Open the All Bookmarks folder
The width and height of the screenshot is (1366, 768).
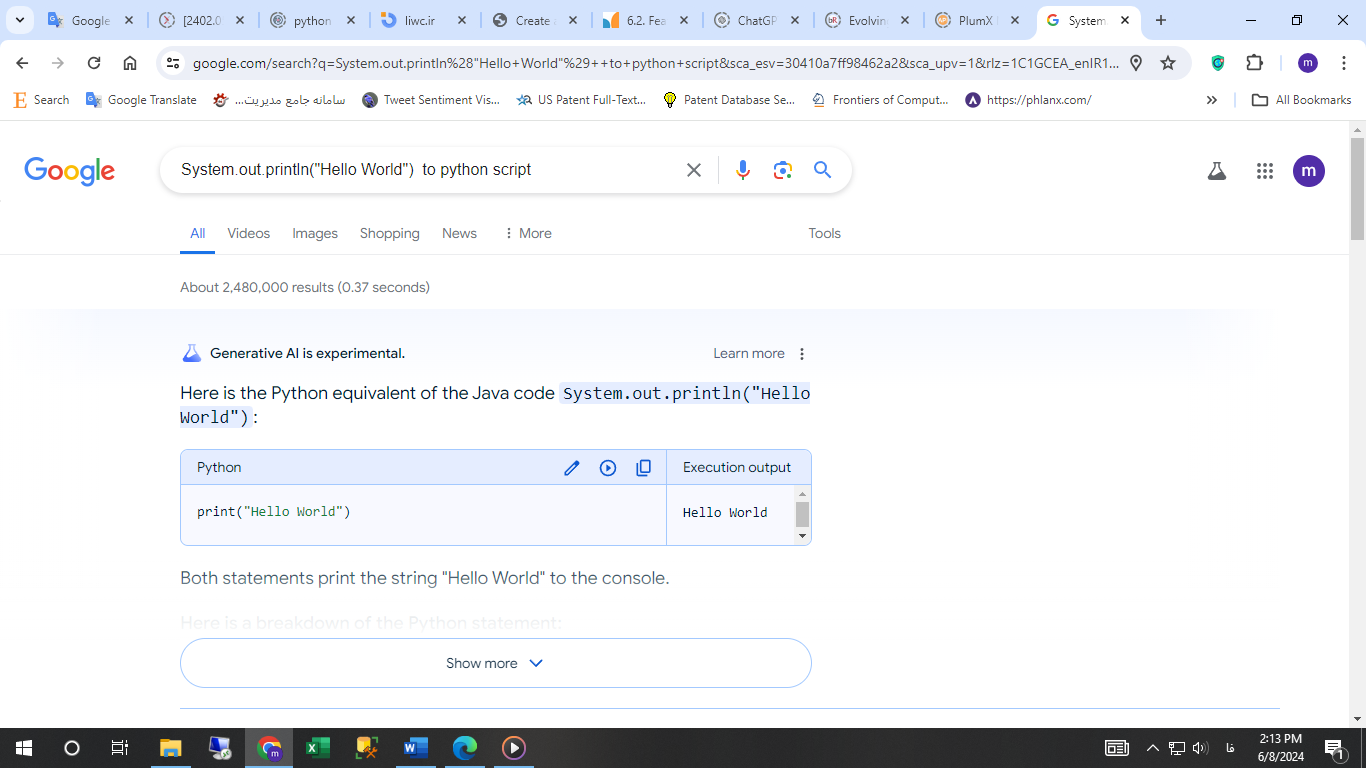click(1302, 100)
